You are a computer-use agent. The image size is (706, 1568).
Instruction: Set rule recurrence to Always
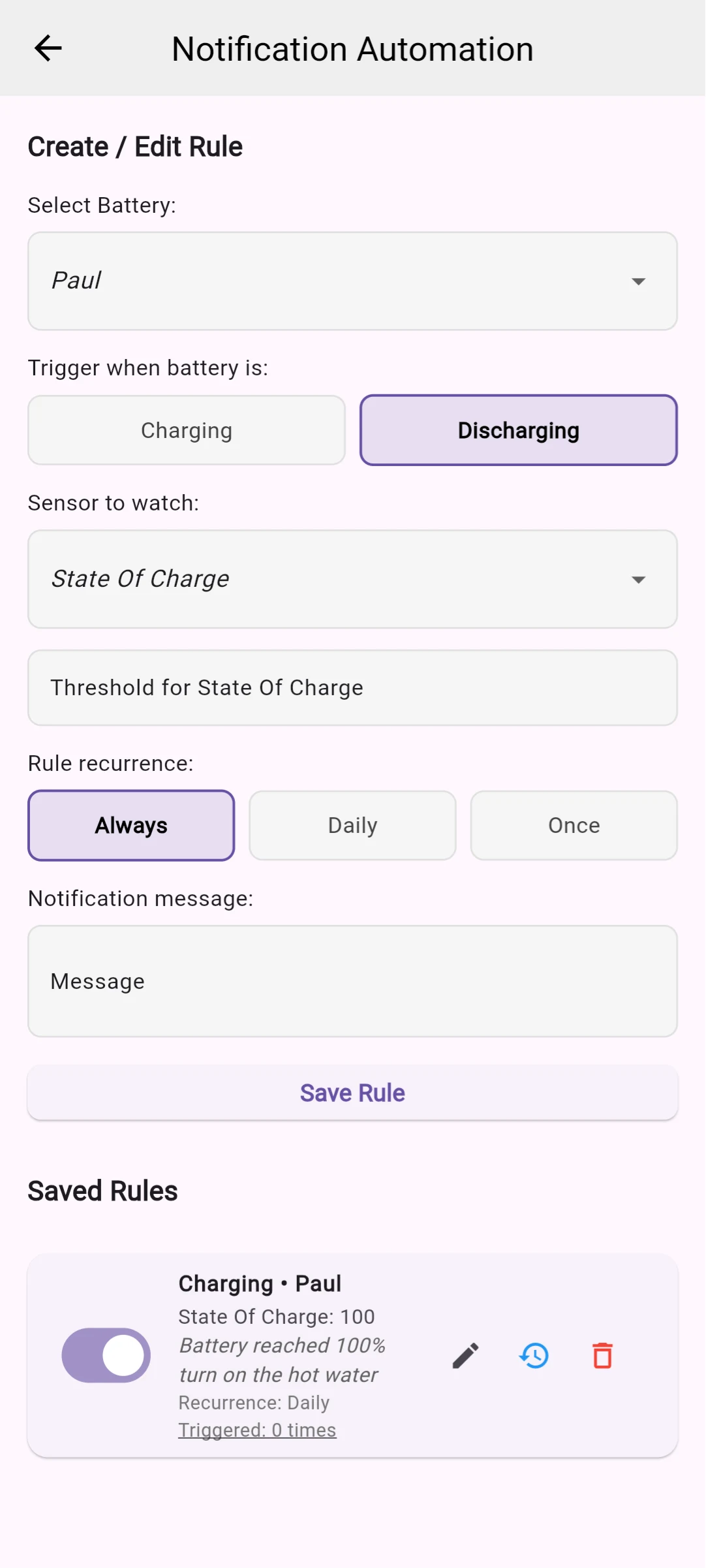131,825
